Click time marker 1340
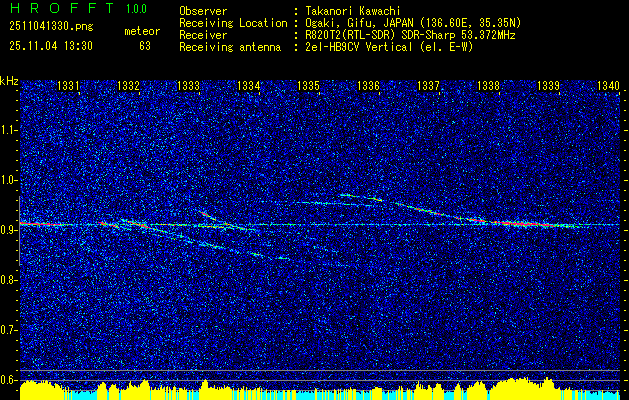 pos(609,86)
